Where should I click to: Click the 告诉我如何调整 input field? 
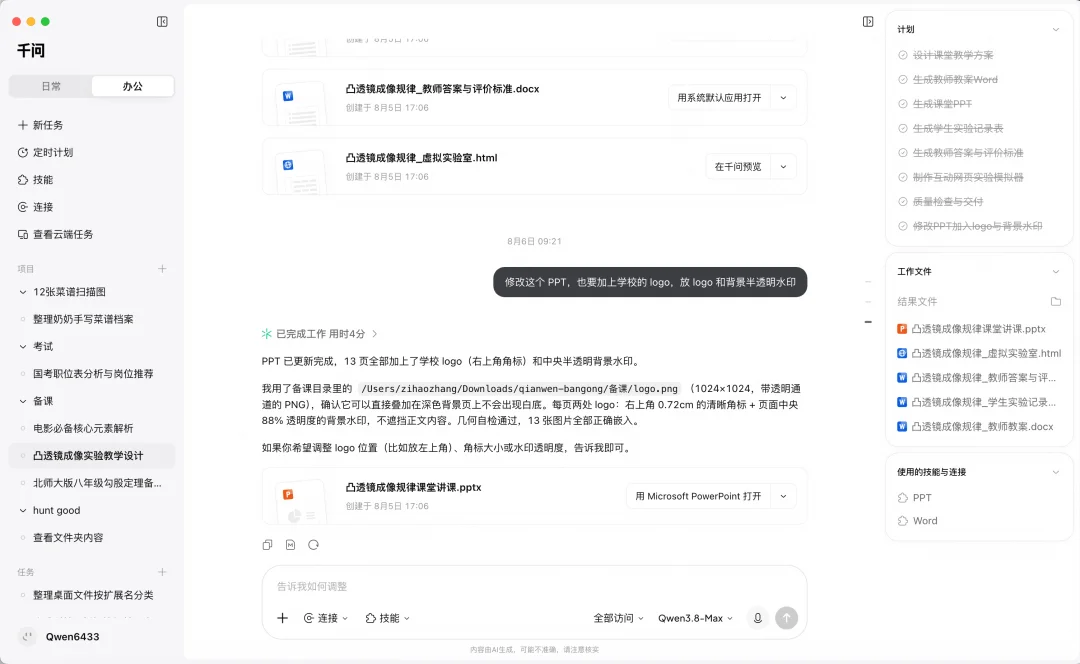click(534, 586)
